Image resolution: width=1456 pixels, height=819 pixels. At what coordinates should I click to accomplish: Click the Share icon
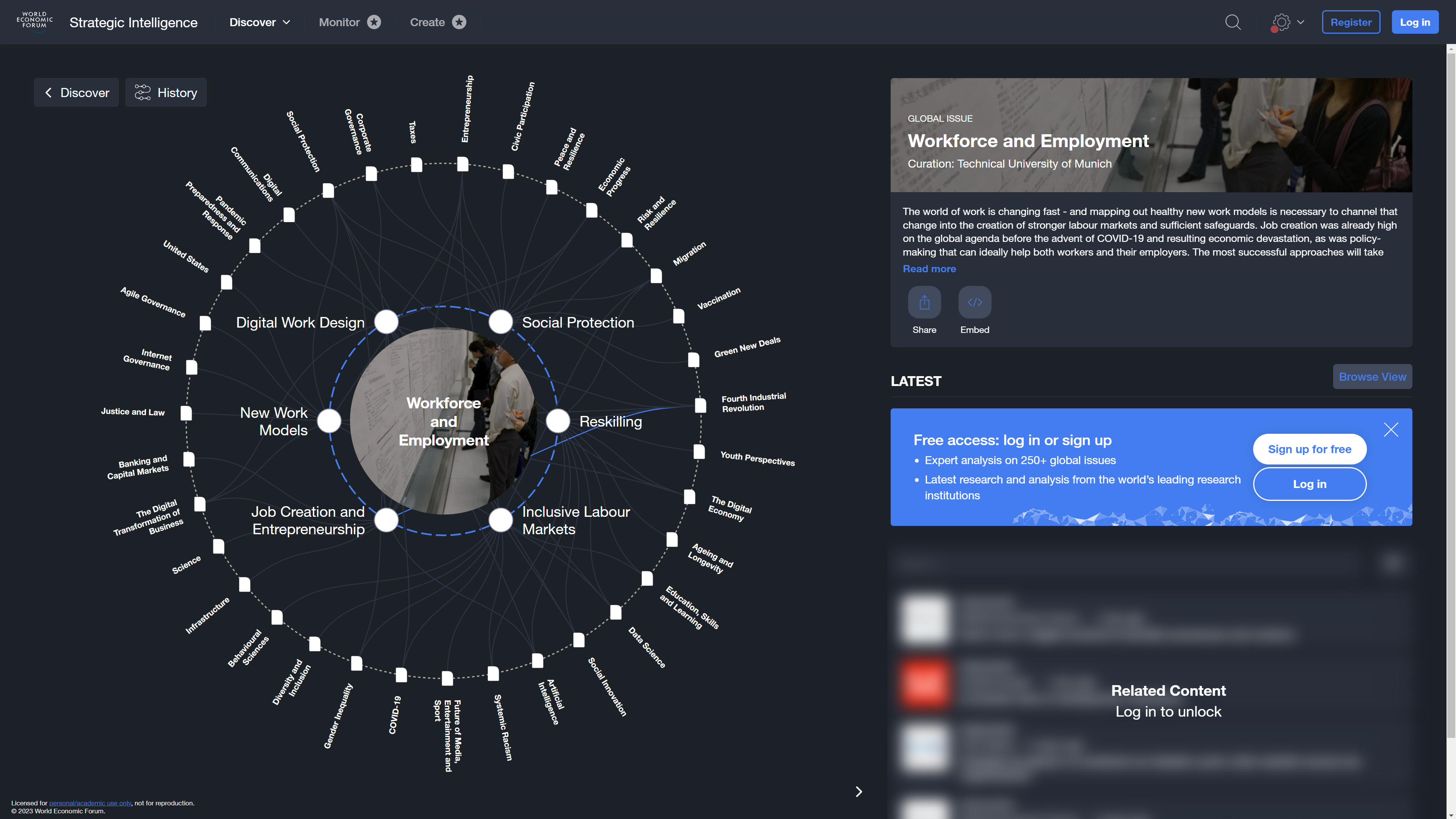[924, 302]
